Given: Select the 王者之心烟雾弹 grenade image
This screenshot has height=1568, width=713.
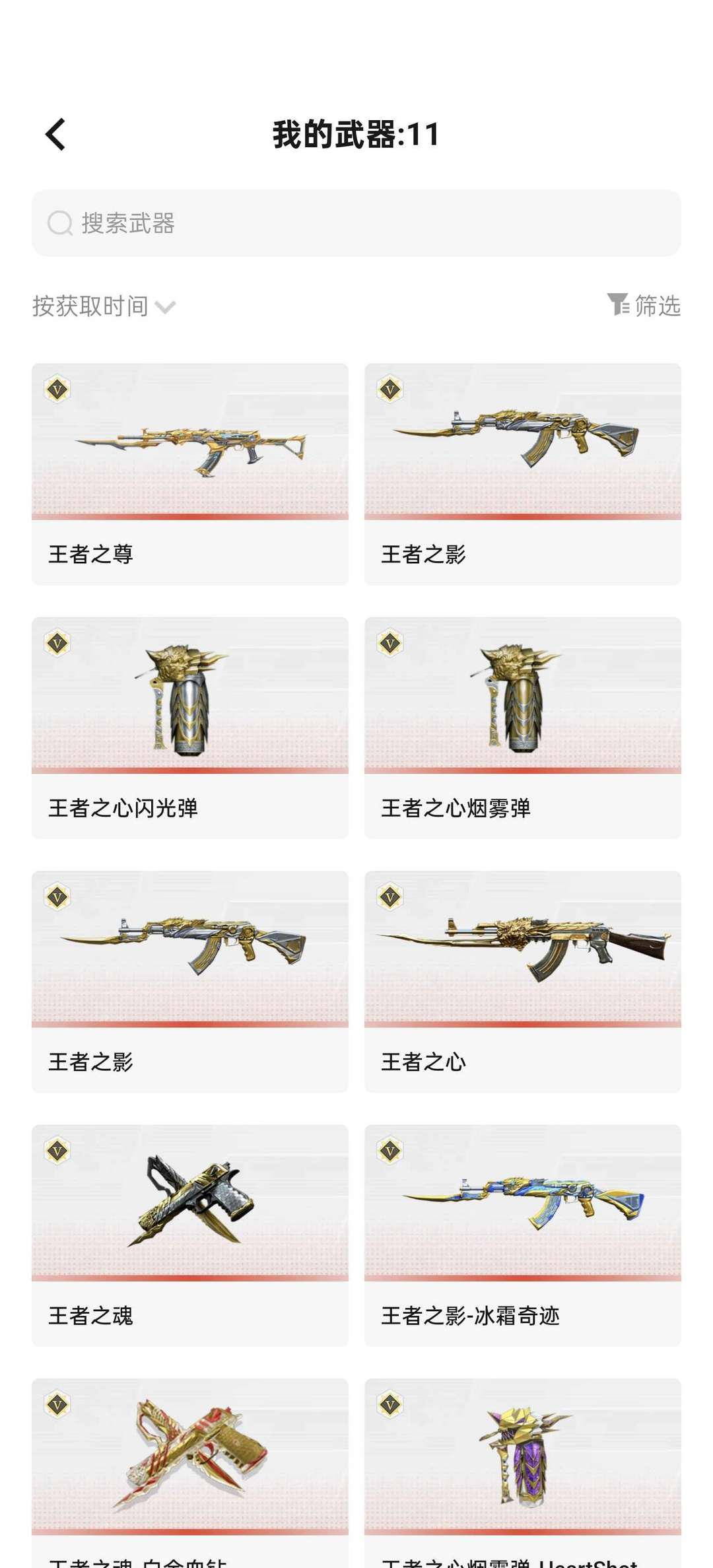Looking at the screenshot, I should (523, 695).
